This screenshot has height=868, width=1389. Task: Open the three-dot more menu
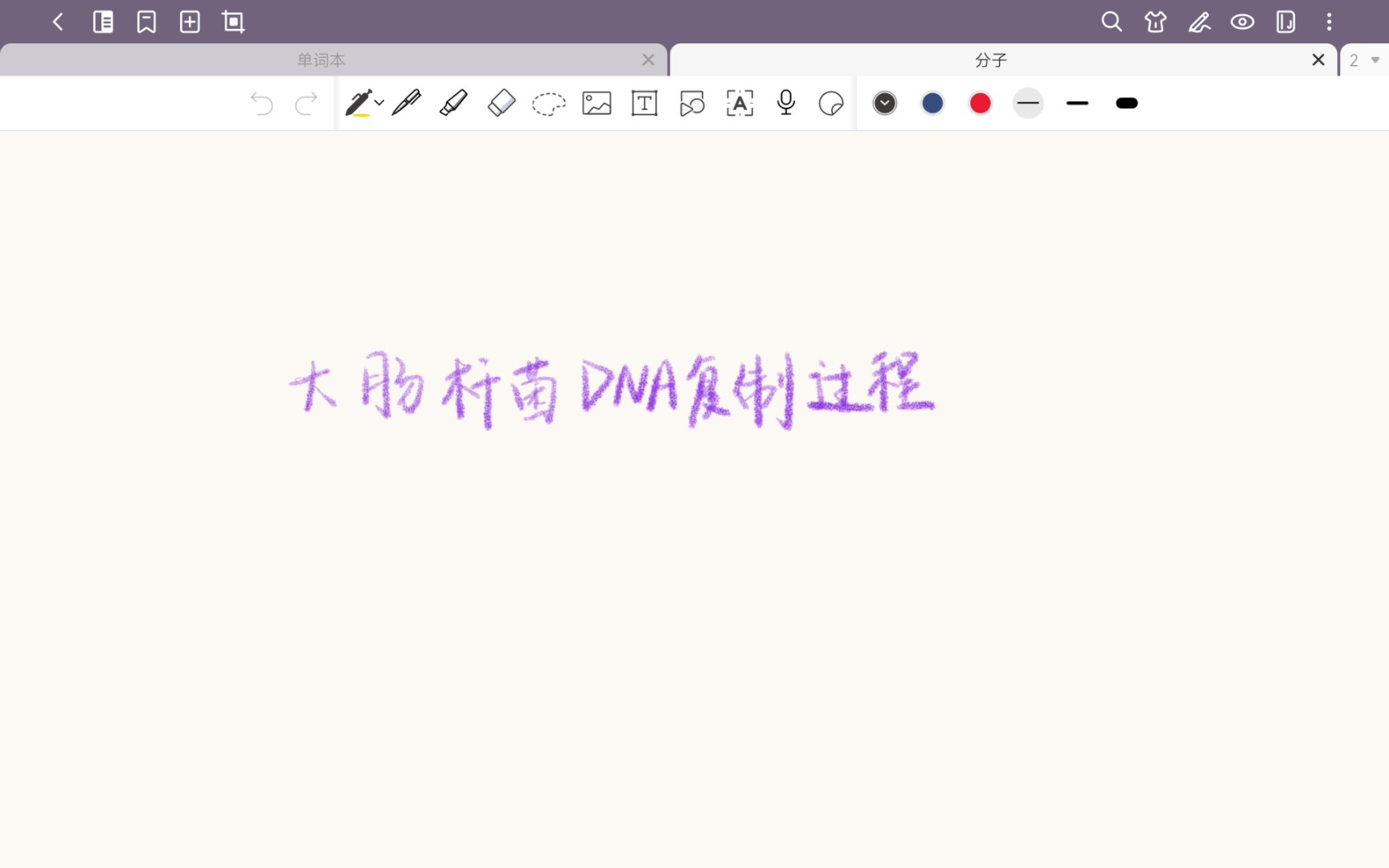(x=1330, y=22)
